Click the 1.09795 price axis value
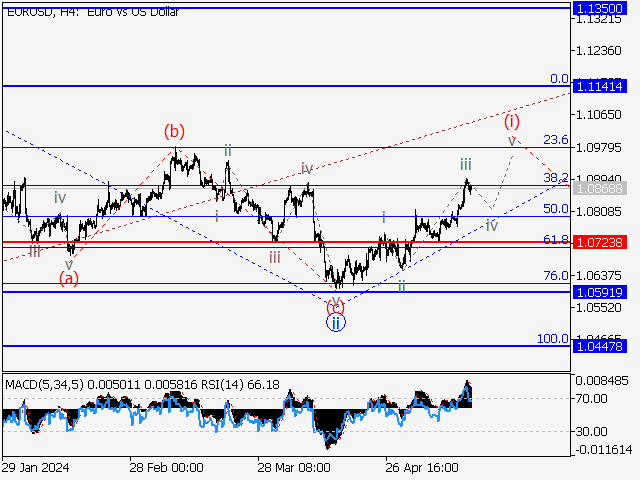 tap(598, 147)
